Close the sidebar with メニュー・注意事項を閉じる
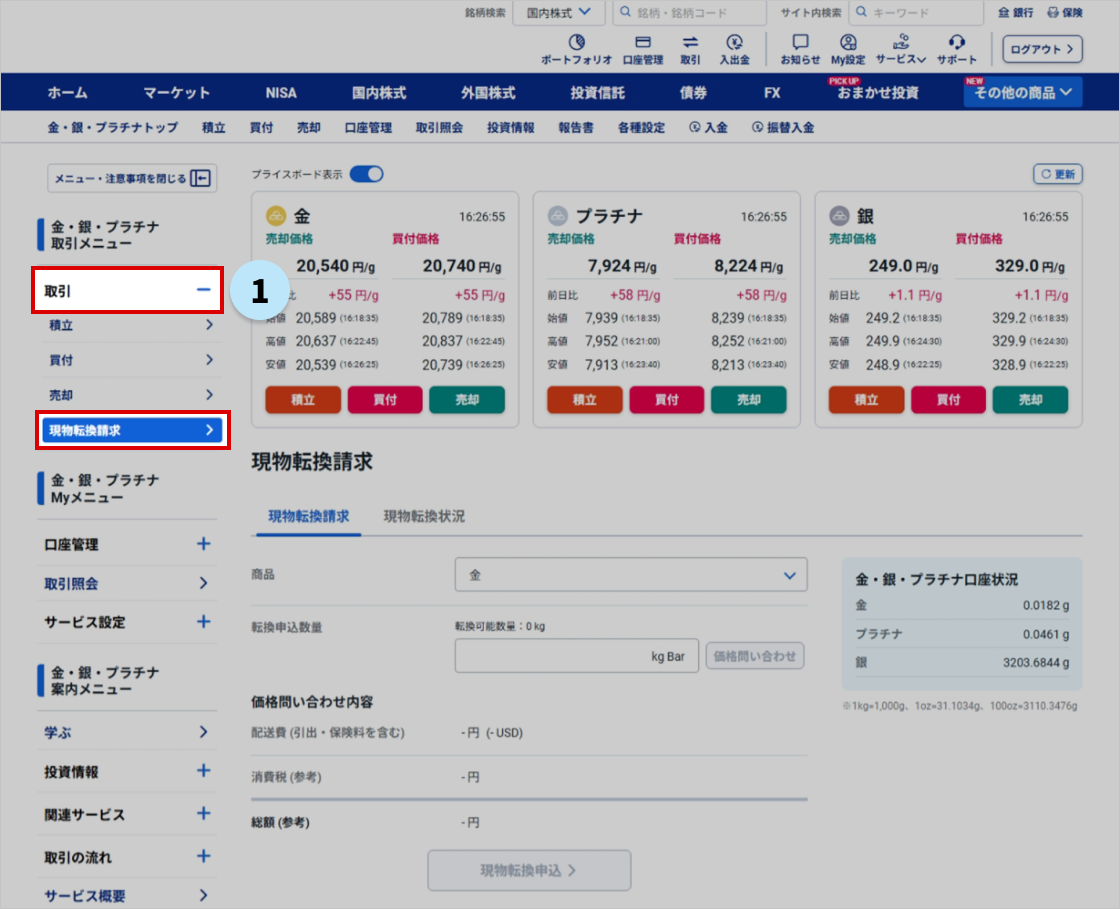Viewport: 1120px width, 909px height. 132,178
